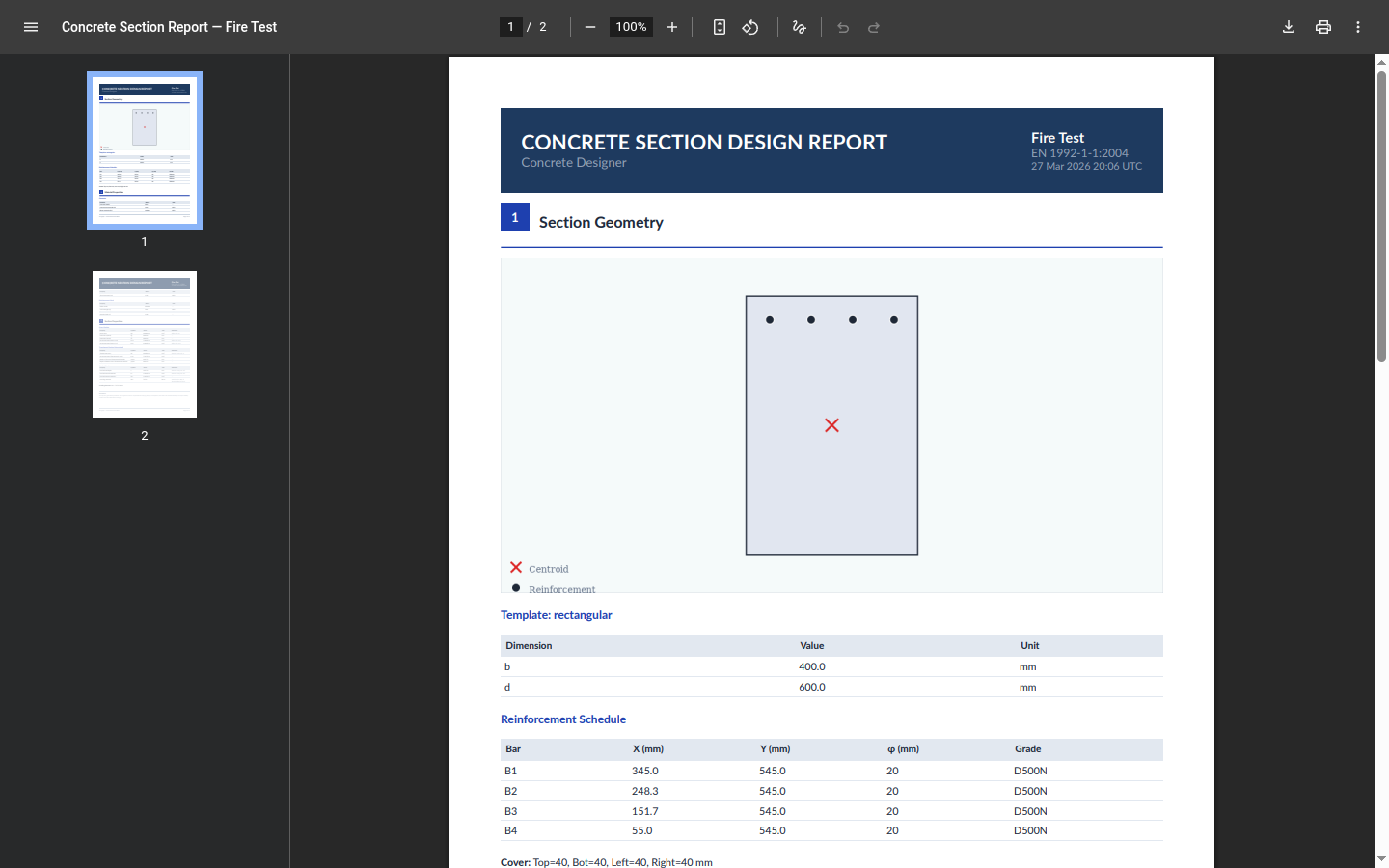Click the total page count '2' in toolbar
The width and height of the screenshot is (1389, 868).
pyautogui.click(x=543, y=27)
